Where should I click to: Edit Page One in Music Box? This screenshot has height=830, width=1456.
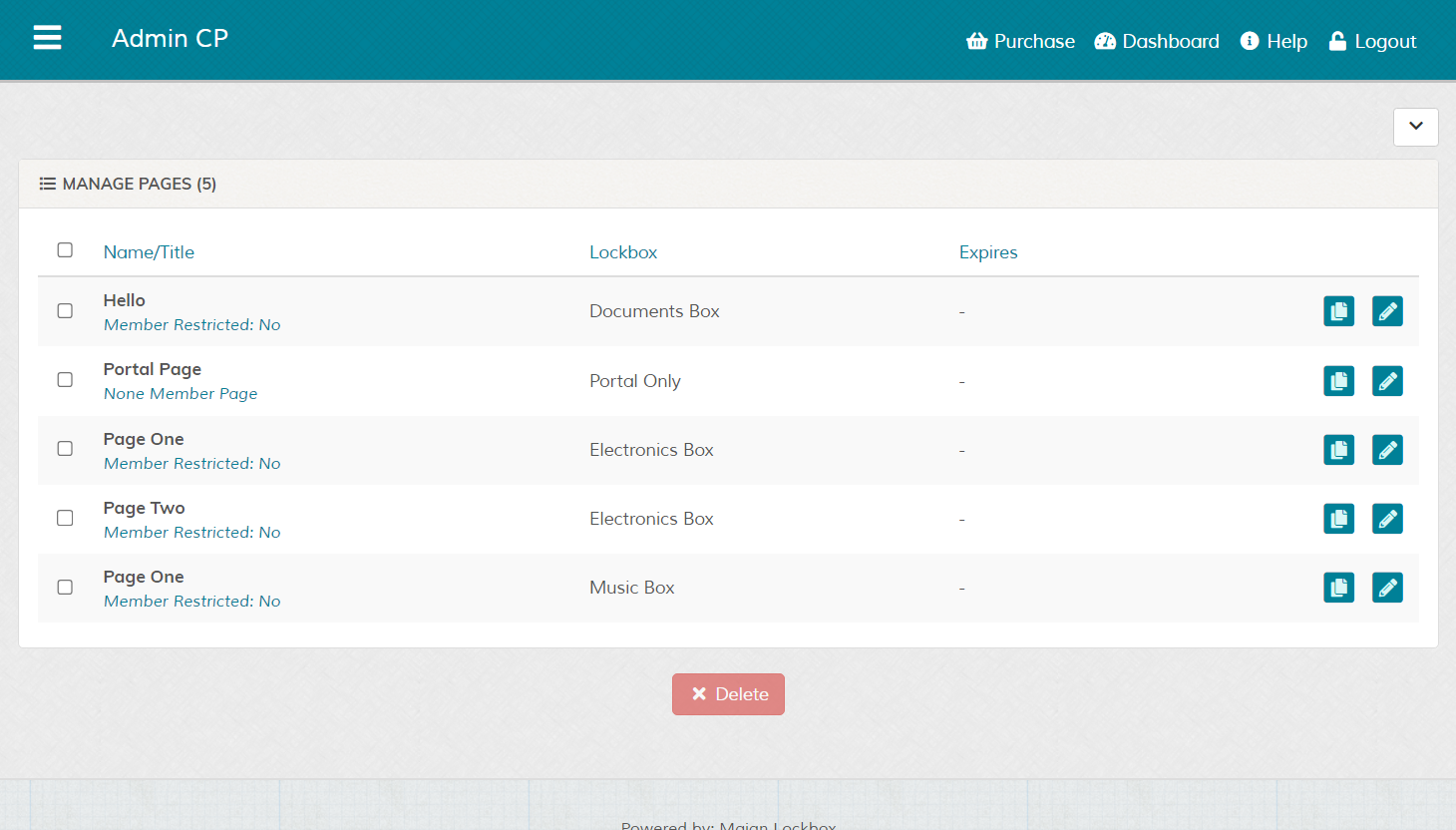click(1387, 588)
